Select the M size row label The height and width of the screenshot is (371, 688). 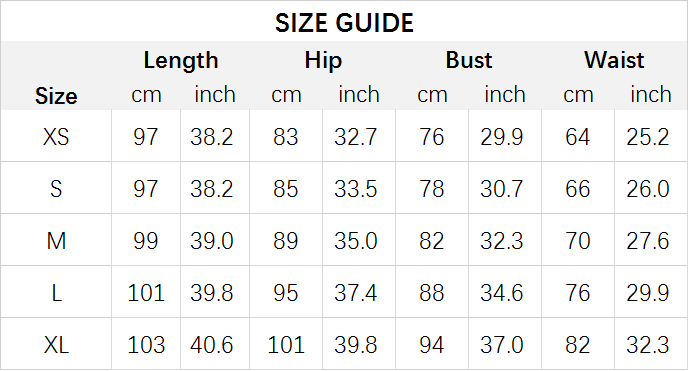tap(56, 241)
